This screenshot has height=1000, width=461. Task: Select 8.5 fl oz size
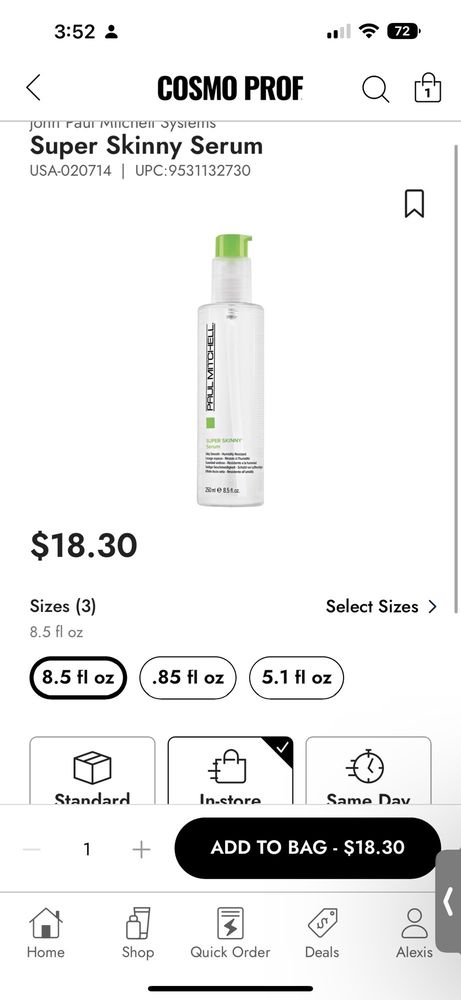click(78, 677)
